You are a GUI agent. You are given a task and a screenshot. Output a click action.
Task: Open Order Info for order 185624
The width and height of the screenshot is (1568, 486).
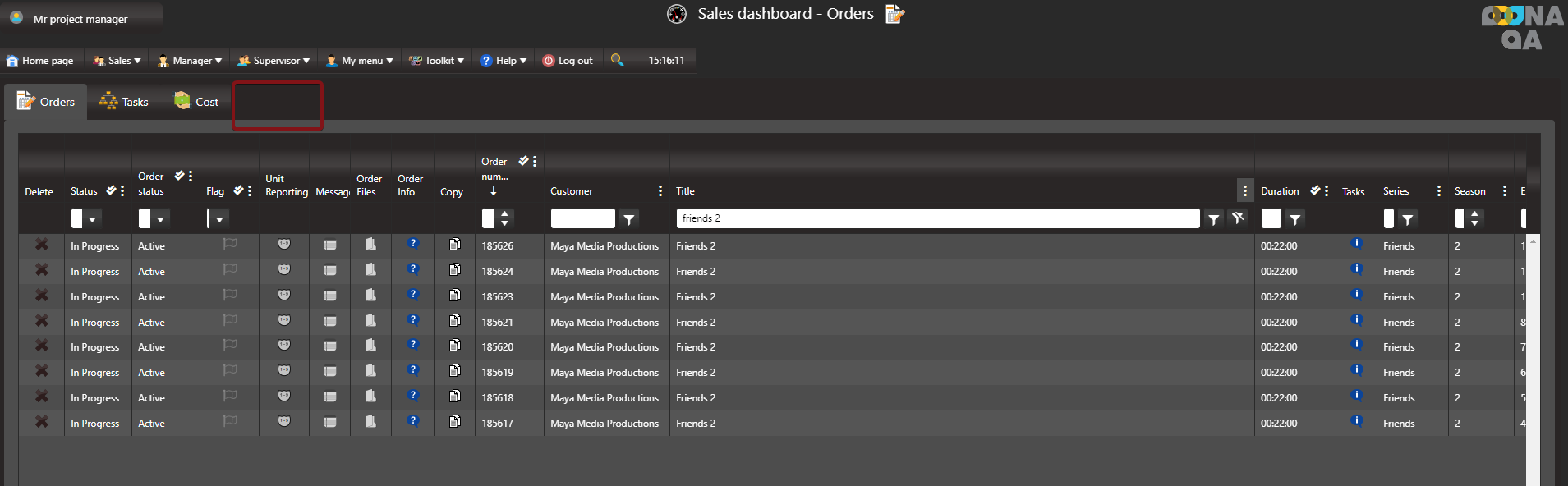[413, 269]
